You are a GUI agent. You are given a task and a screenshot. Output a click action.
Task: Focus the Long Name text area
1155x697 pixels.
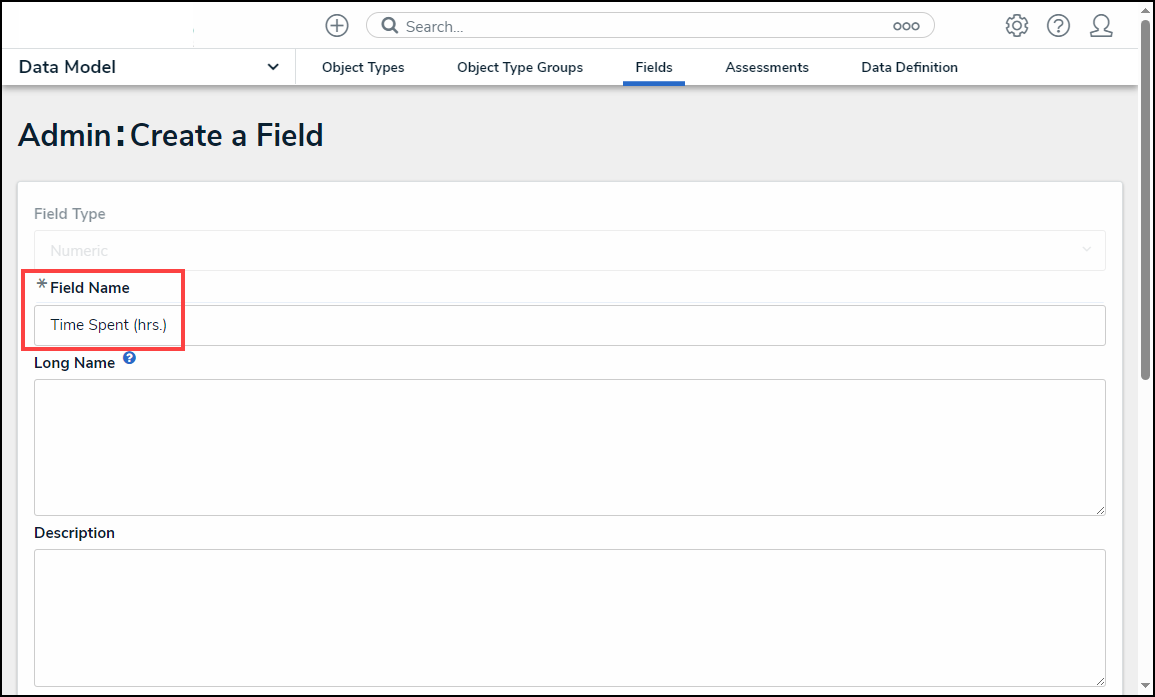569,447
